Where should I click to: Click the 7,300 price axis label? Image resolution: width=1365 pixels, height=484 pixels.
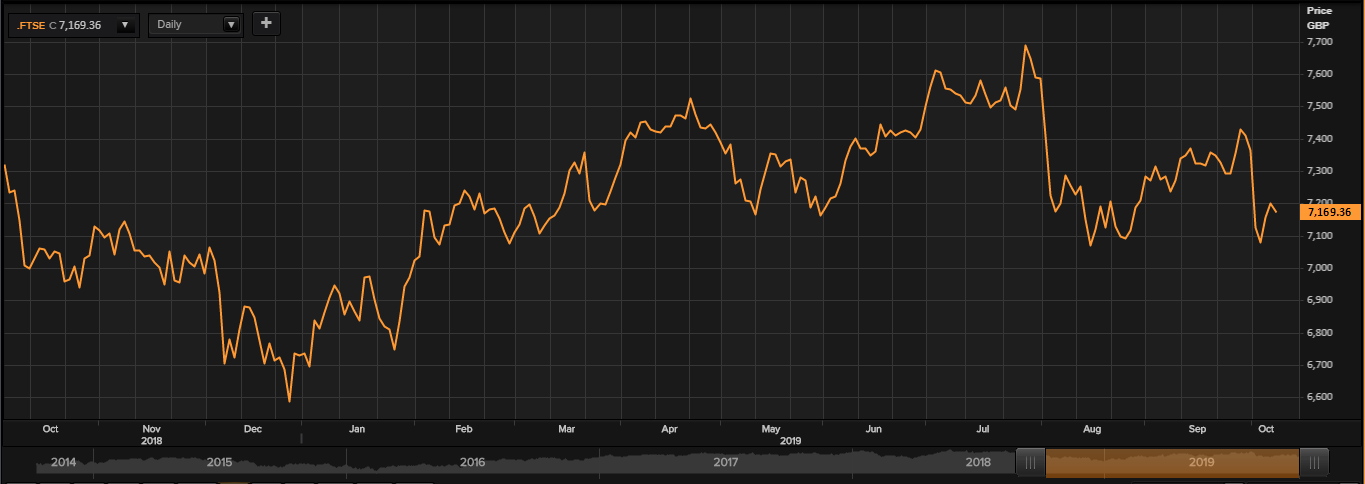click(x=1319, y=171)
